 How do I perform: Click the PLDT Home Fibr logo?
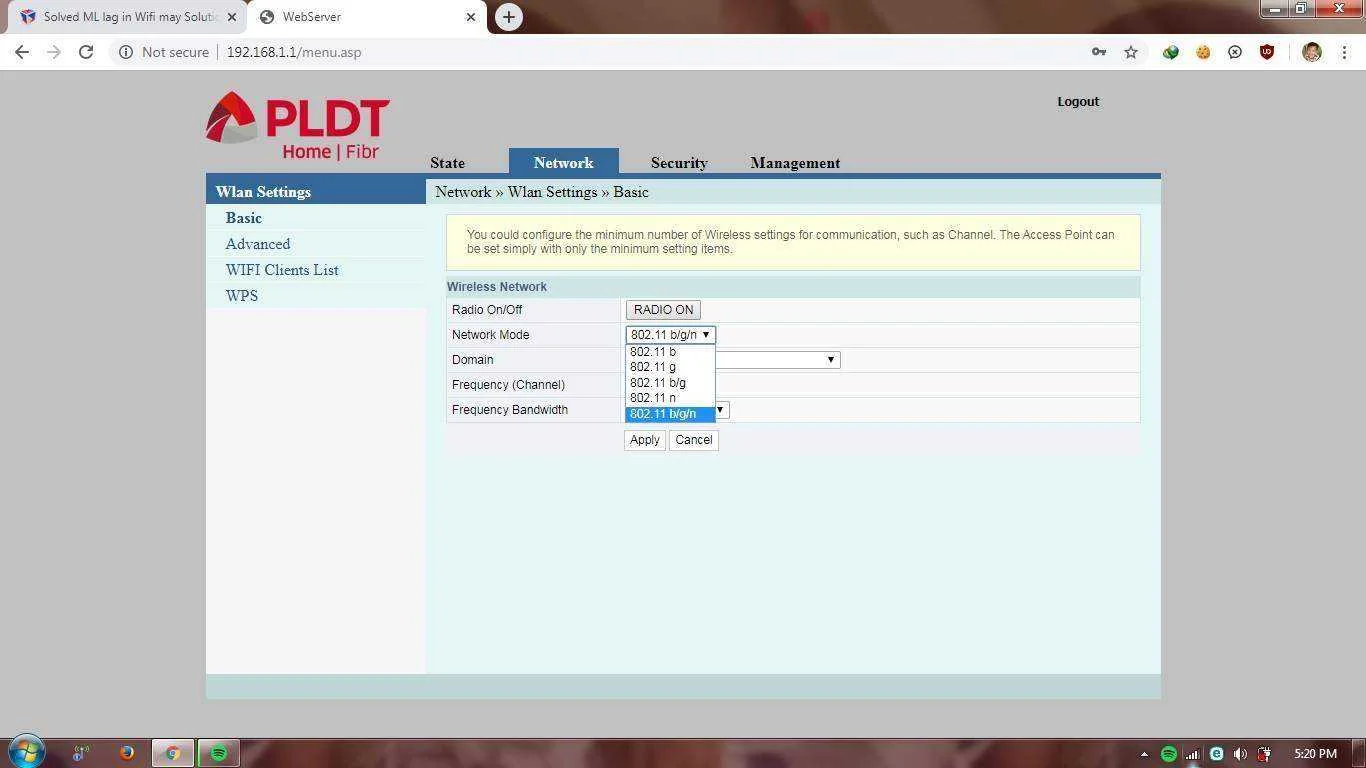pyautogui.click(x=297, y=125)
